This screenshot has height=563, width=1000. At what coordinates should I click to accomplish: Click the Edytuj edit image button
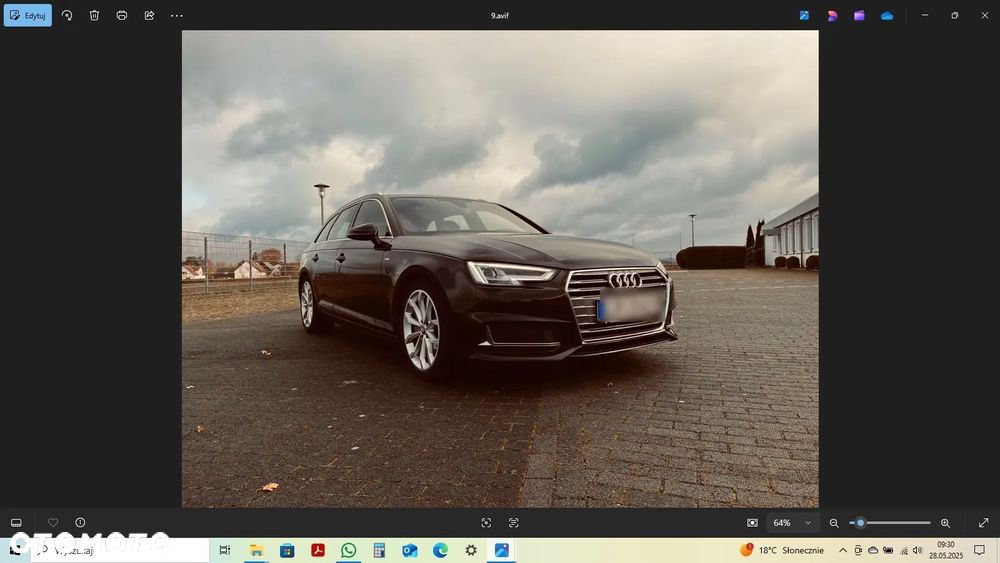click(28, 15)
